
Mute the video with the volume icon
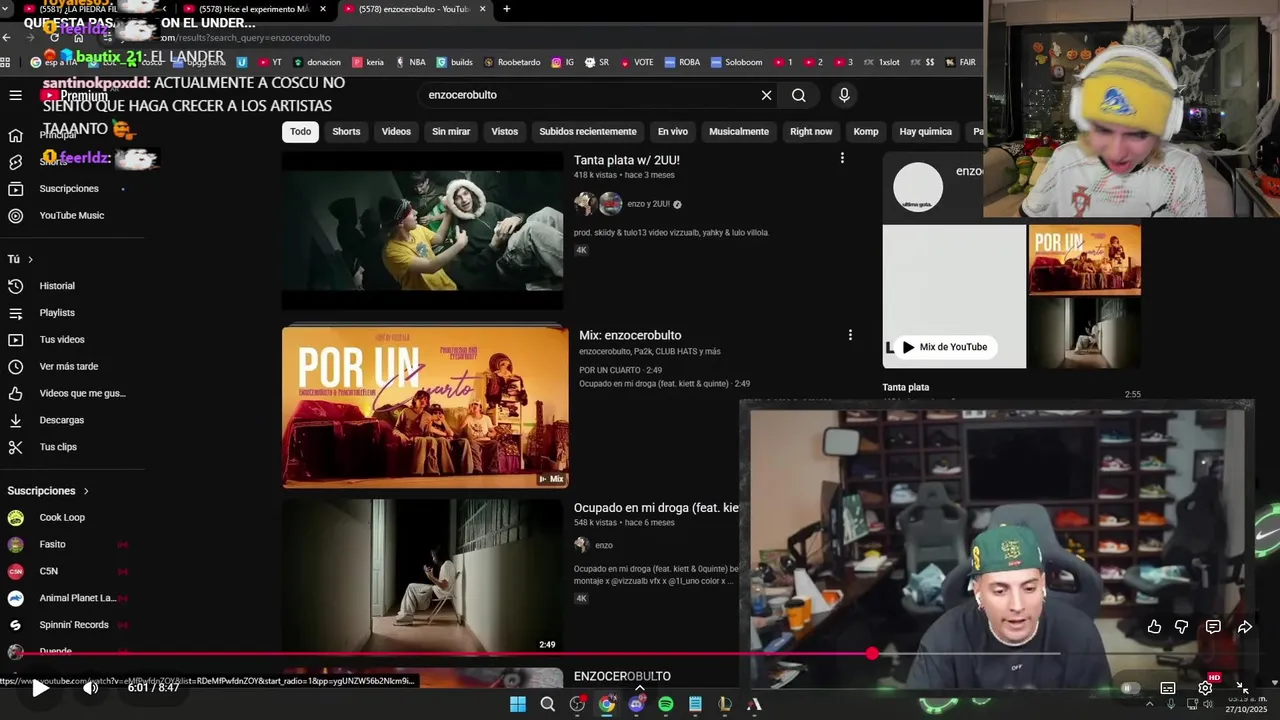coord(90,688)
